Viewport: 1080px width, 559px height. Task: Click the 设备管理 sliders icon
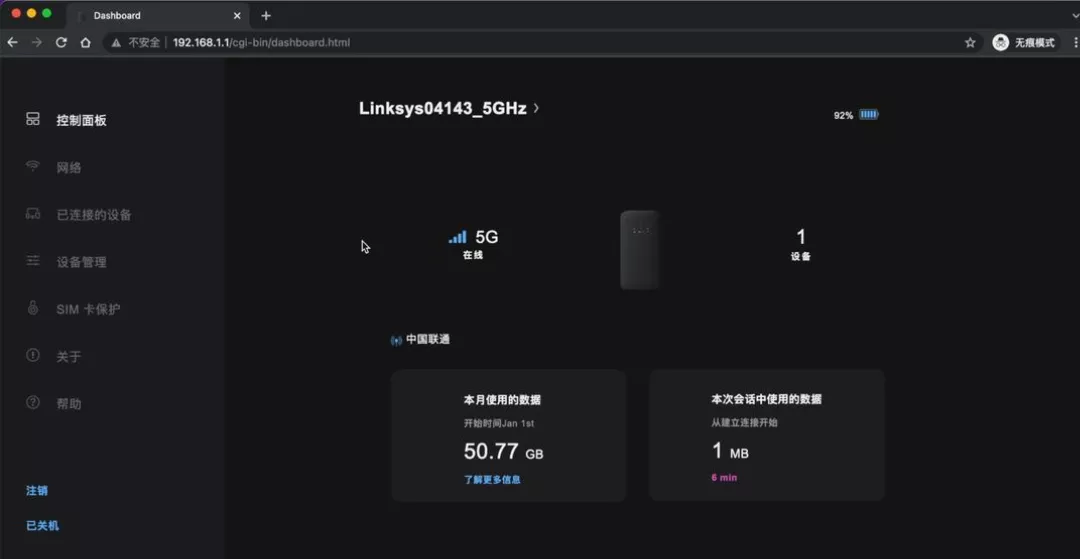(x=32, y=261)
